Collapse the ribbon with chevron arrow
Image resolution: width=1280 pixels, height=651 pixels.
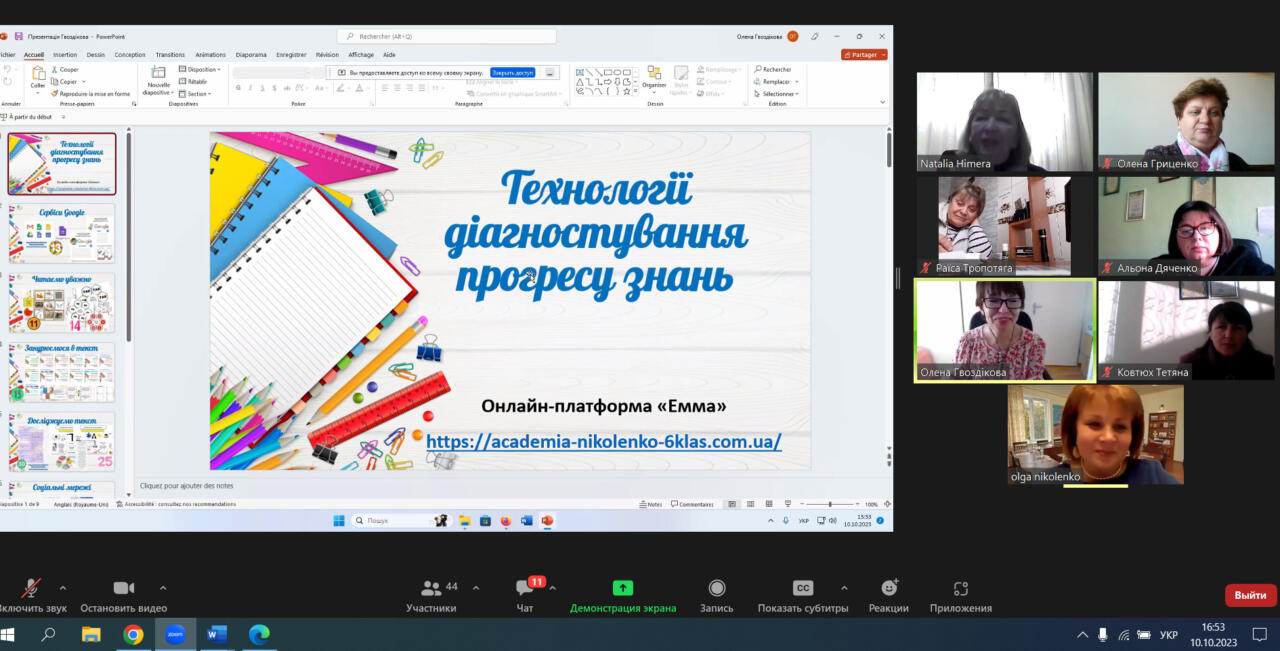point(882,102)
